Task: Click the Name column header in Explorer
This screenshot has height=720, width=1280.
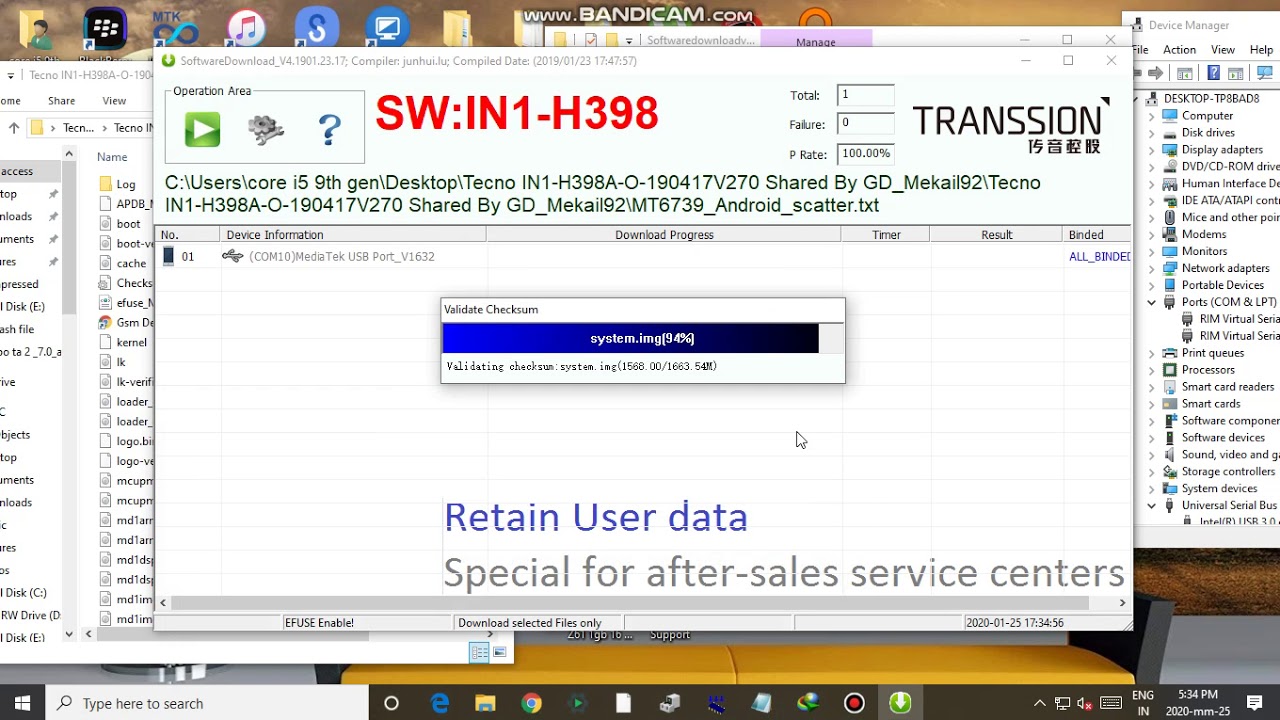Action: point(112,157)
